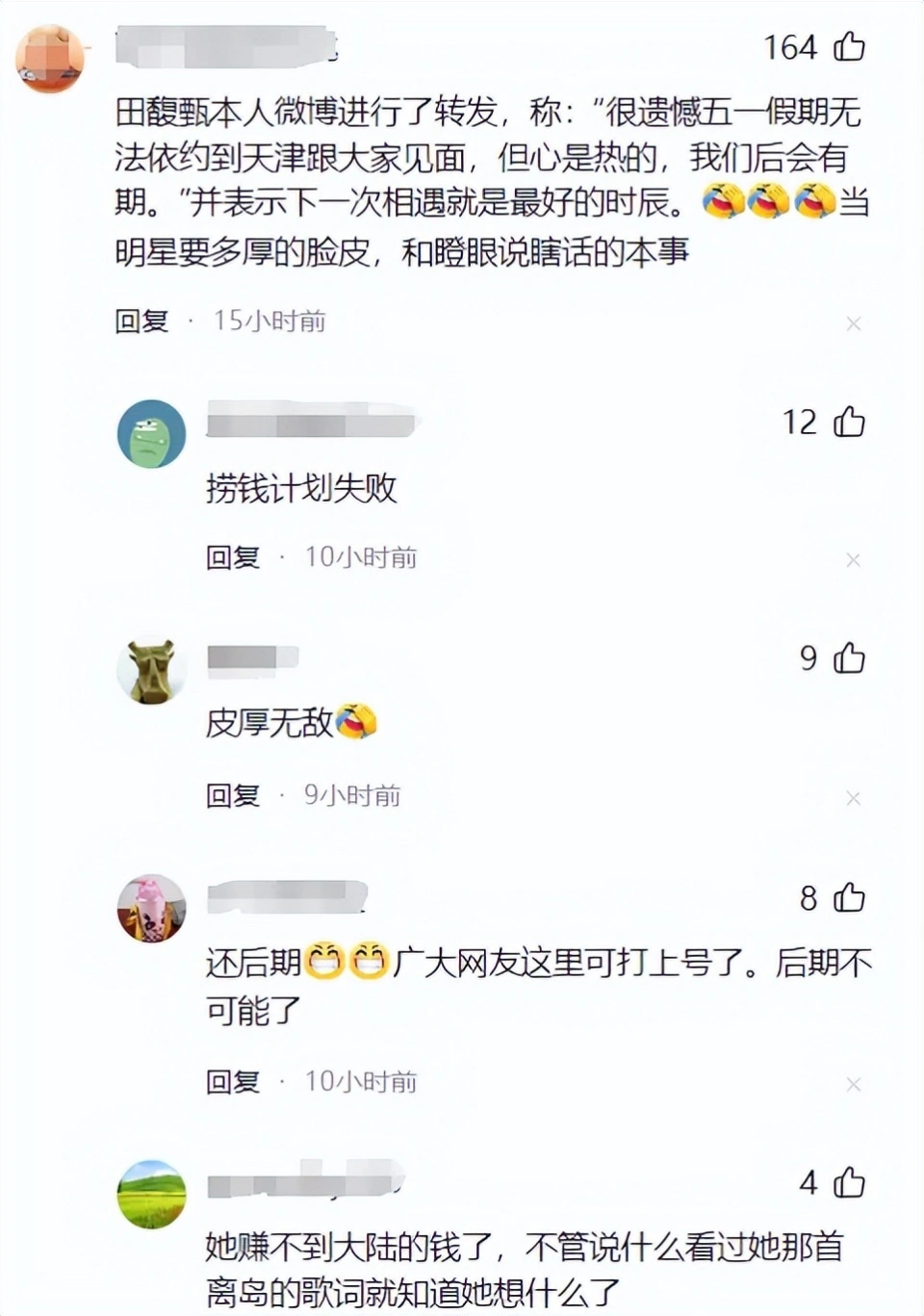
Task: Open the top commenter's avatar
Action: tap(50, 58)
